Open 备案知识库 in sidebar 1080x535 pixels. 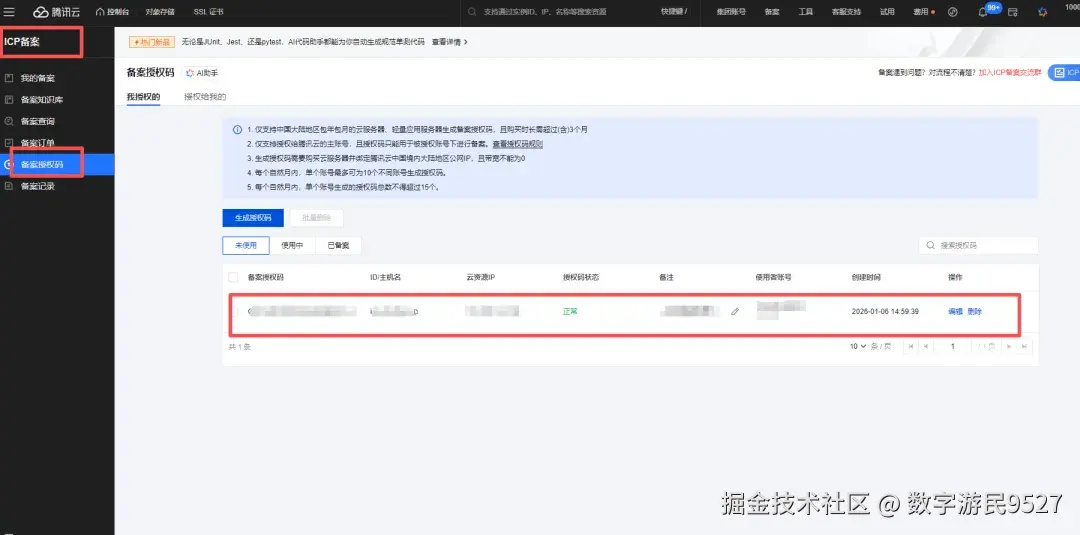tap(42, 100)
